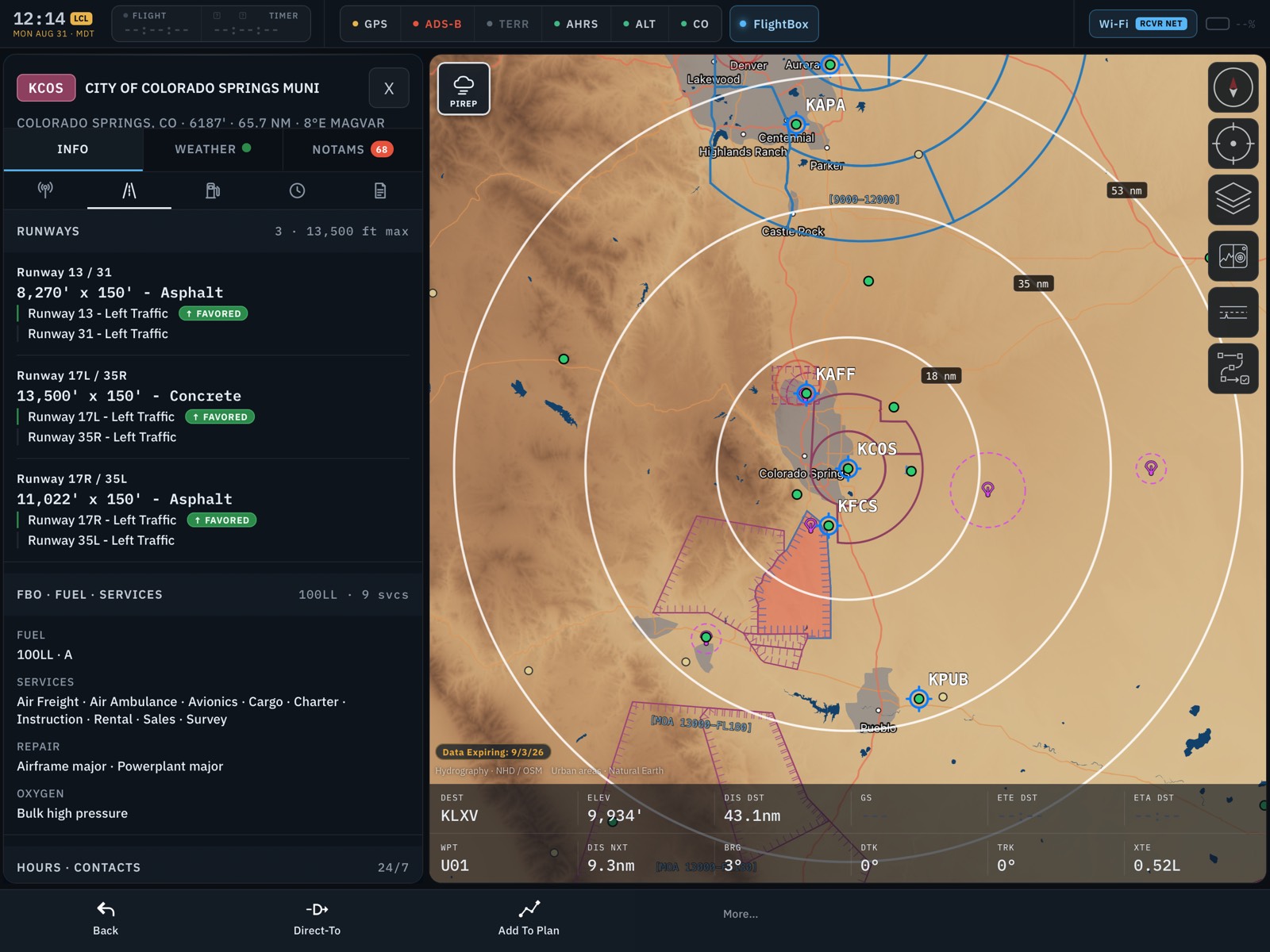Switch to the WEATHER tab
Viewport: 1270px width, 952px height.
[213, 149]
